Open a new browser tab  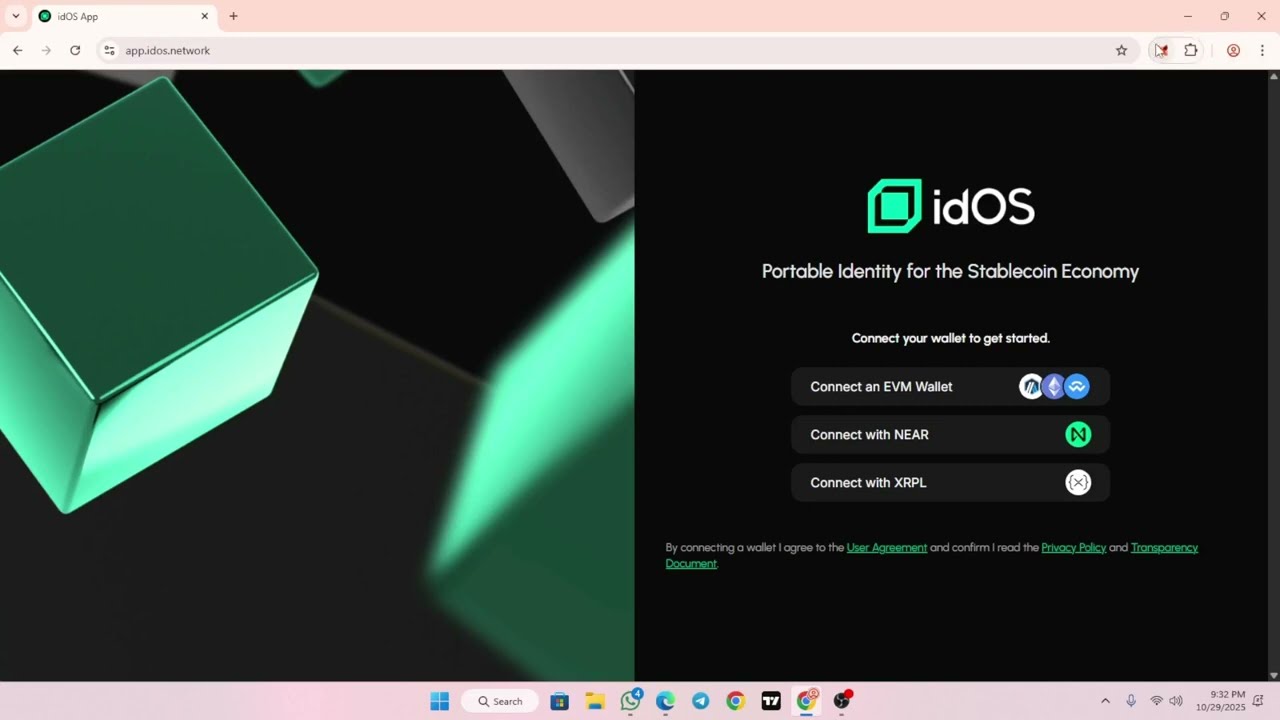[233, 16]
